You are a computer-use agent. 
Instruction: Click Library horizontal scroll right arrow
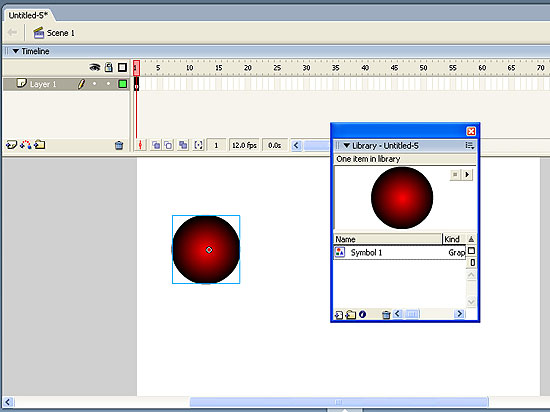(459, 313)
